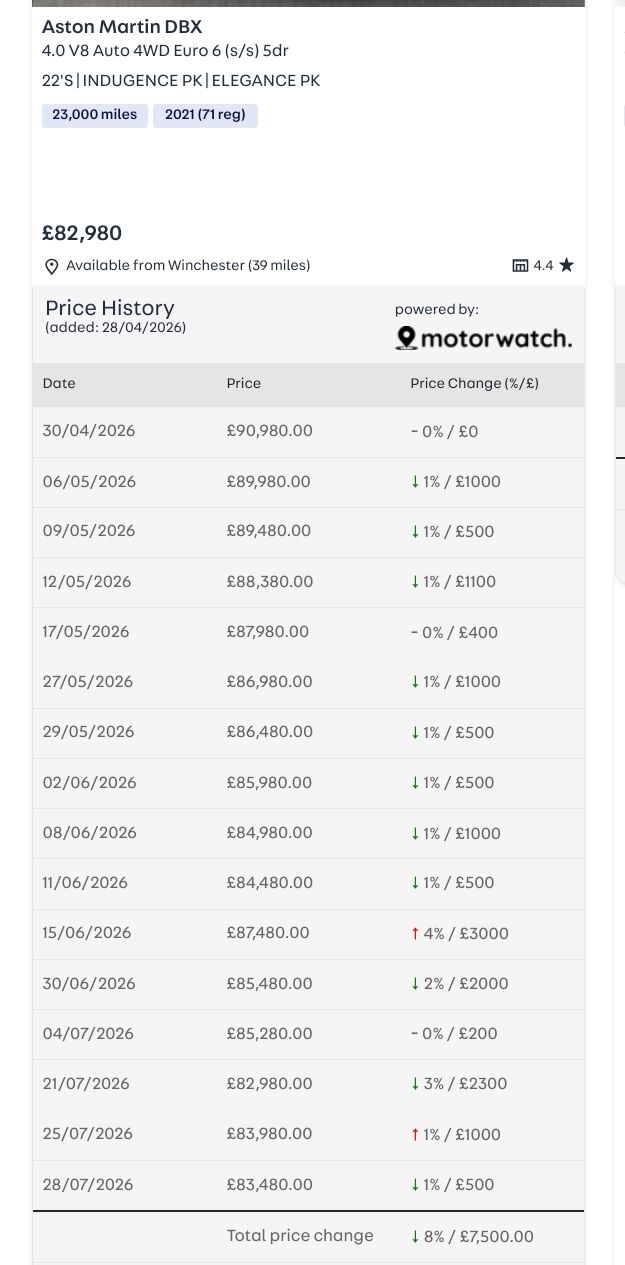Screen dimensions: 625x1265
Task: Click the red up arrow on 15/06/2026 row
Action: tap(415, 933)
